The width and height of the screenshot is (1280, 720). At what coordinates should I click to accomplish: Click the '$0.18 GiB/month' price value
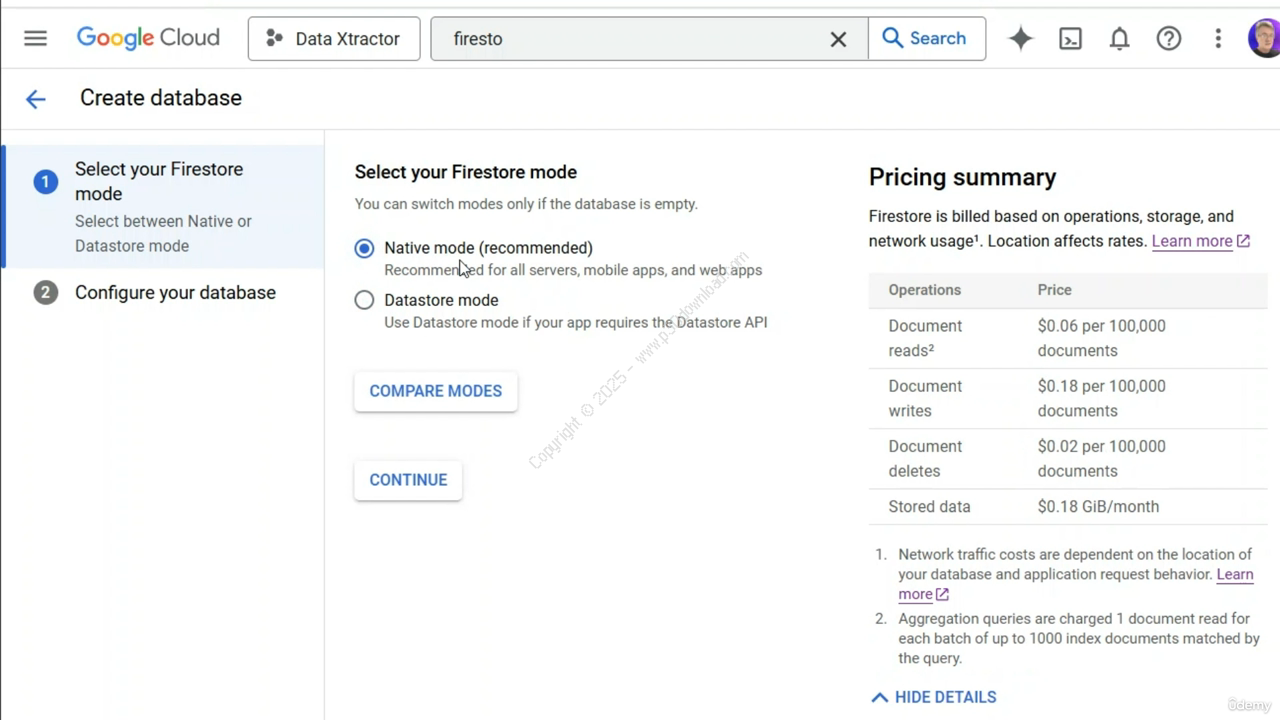[x=1098, y=506]
